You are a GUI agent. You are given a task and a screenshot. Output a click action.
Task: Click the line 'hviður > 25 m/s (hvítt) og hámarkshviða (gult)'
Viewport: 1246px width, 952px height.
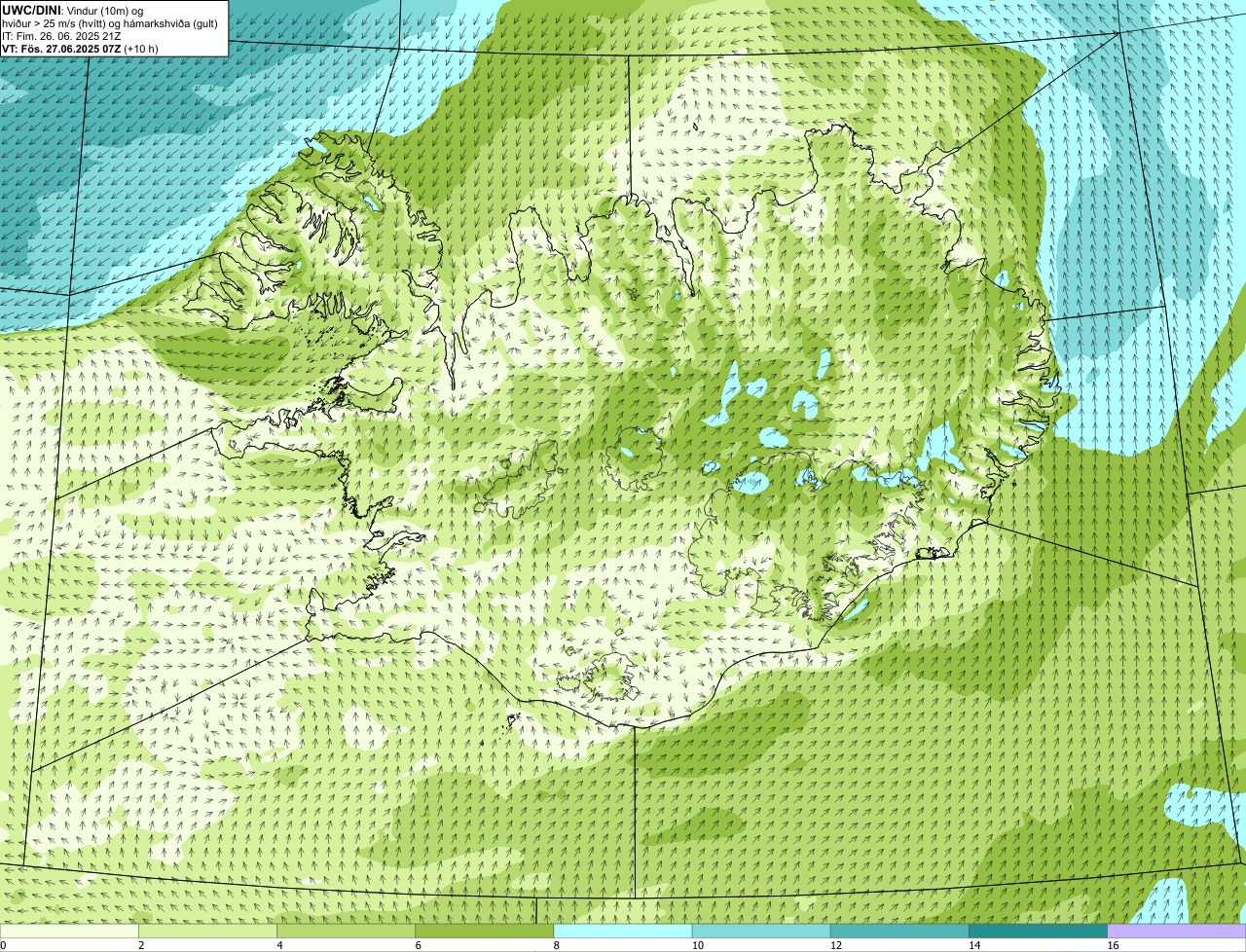[110, 23]
